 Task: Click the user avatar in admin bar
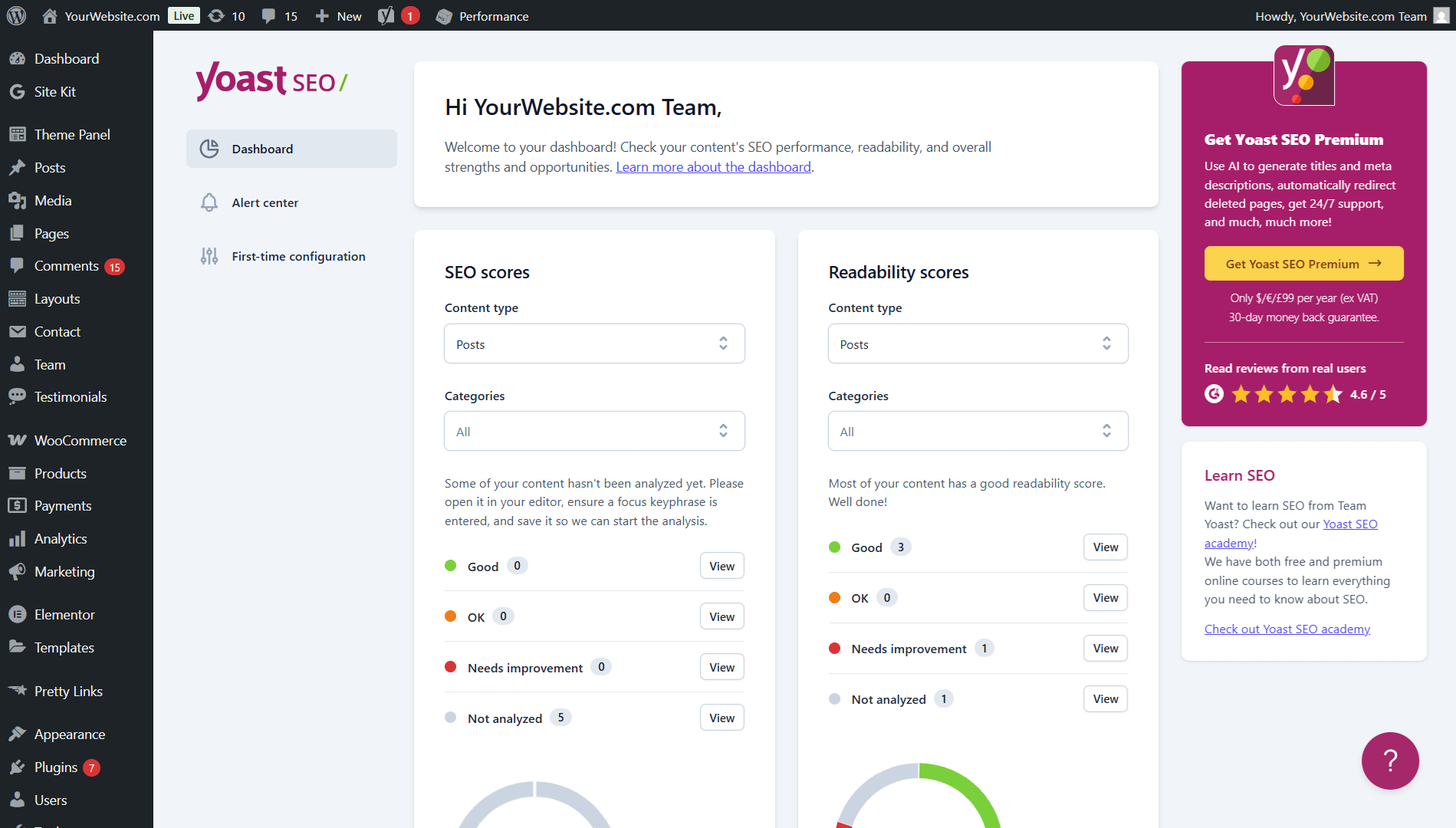[1441, 15]
